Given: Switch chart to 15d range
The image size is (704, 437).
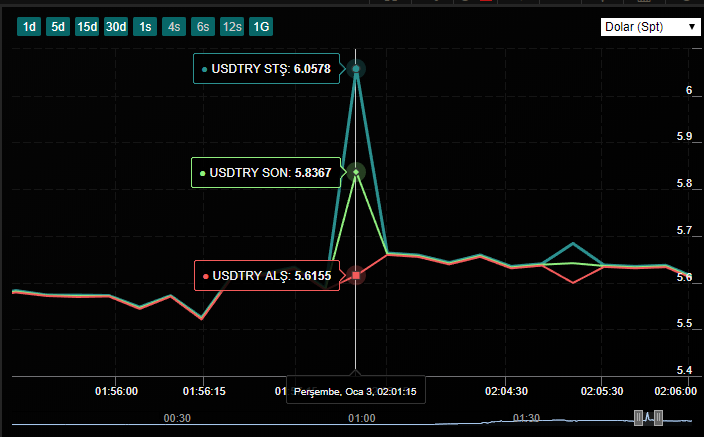Looking at the screenshot, I should tap(87, 27).
